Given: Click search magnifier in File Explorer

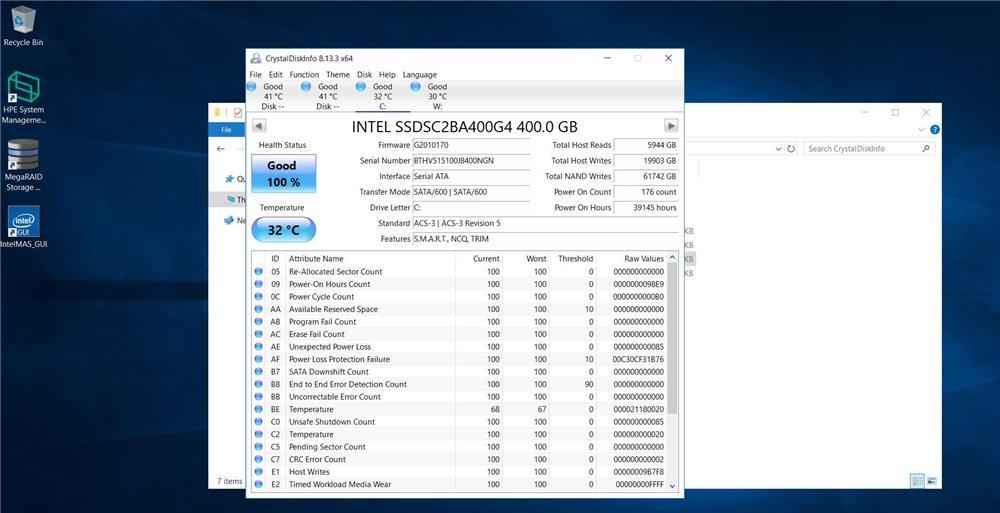Looking at the screenshot, I should coord(925,149).
